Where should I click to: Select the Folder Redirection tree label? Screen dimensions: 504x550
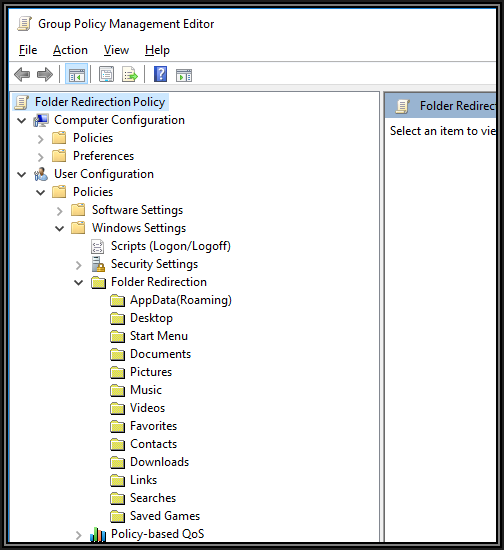(x=159, y=282)
